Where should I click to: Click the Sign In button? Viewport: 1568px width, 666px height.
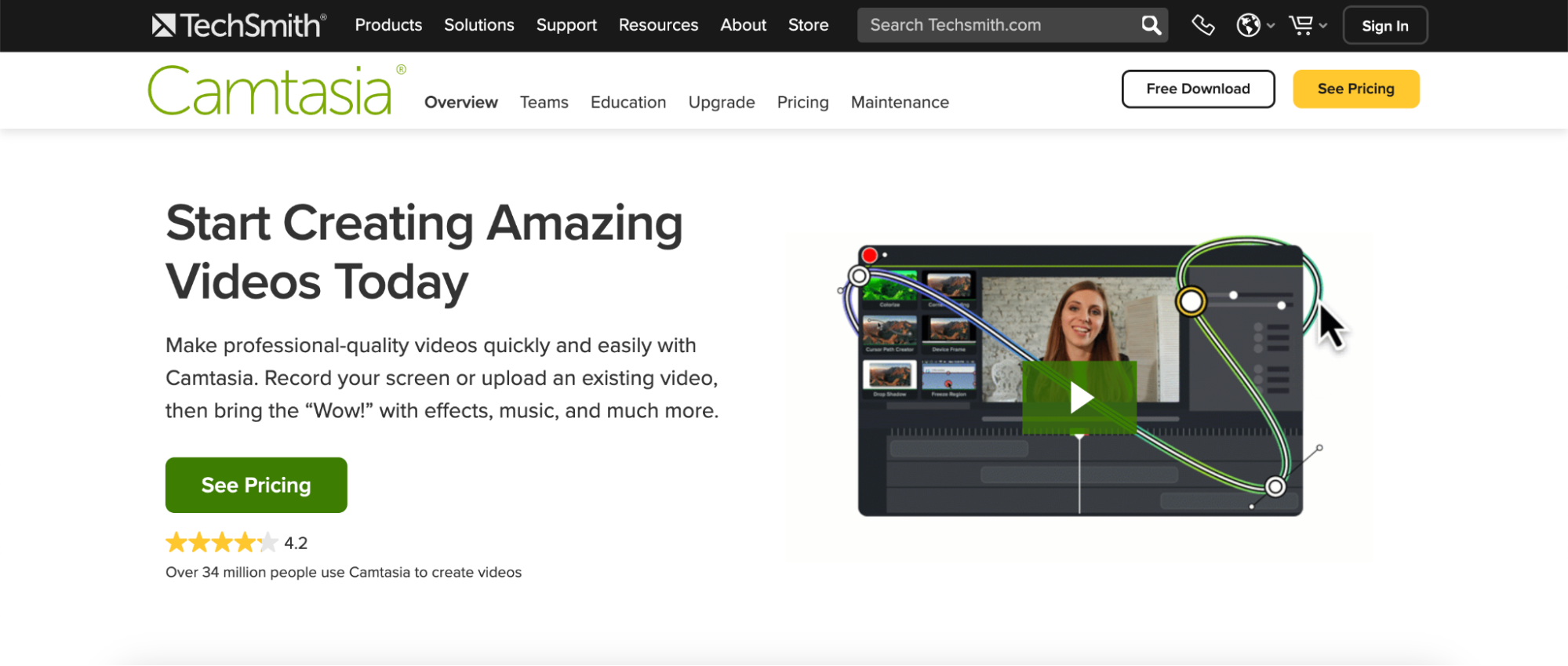coord(1385,25)
